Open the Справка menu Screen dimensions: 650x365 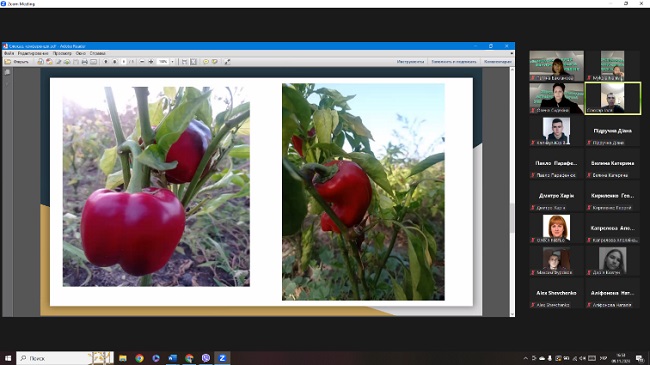click(x=97, y=53)
